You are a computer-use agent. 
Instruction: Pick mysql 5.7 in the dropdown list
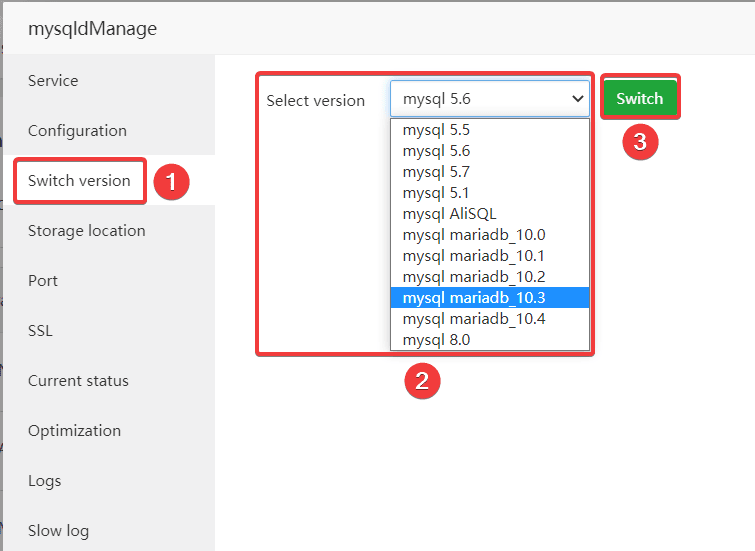[436, 172]
